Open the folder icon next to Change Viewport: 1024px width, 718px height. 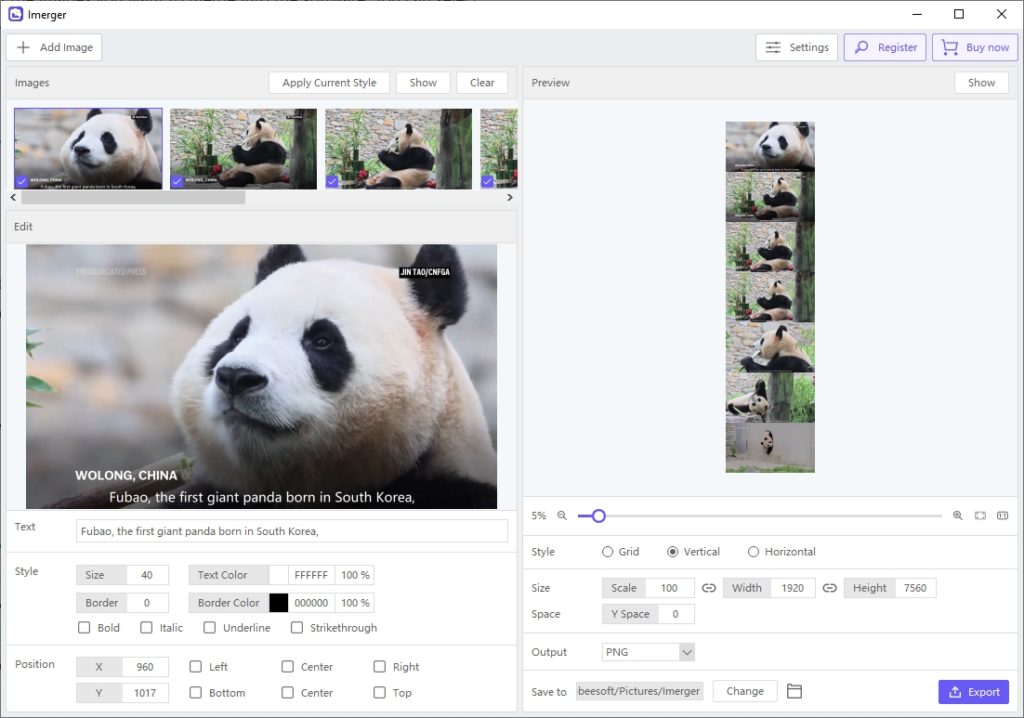tap(795, 691)
